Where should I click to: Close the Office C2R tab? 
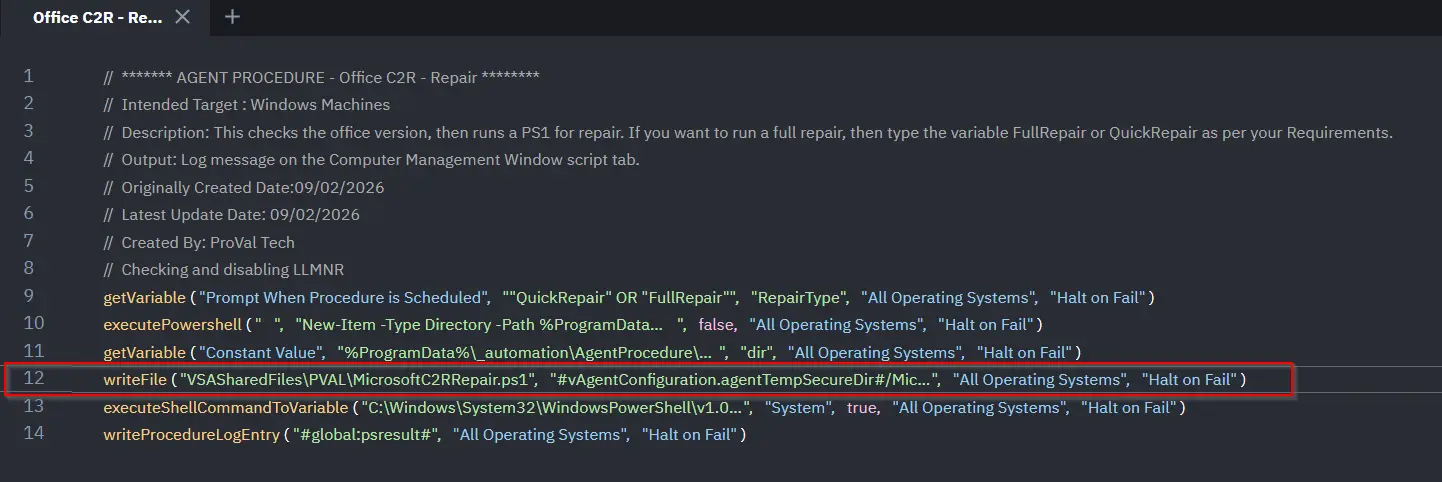182,17
